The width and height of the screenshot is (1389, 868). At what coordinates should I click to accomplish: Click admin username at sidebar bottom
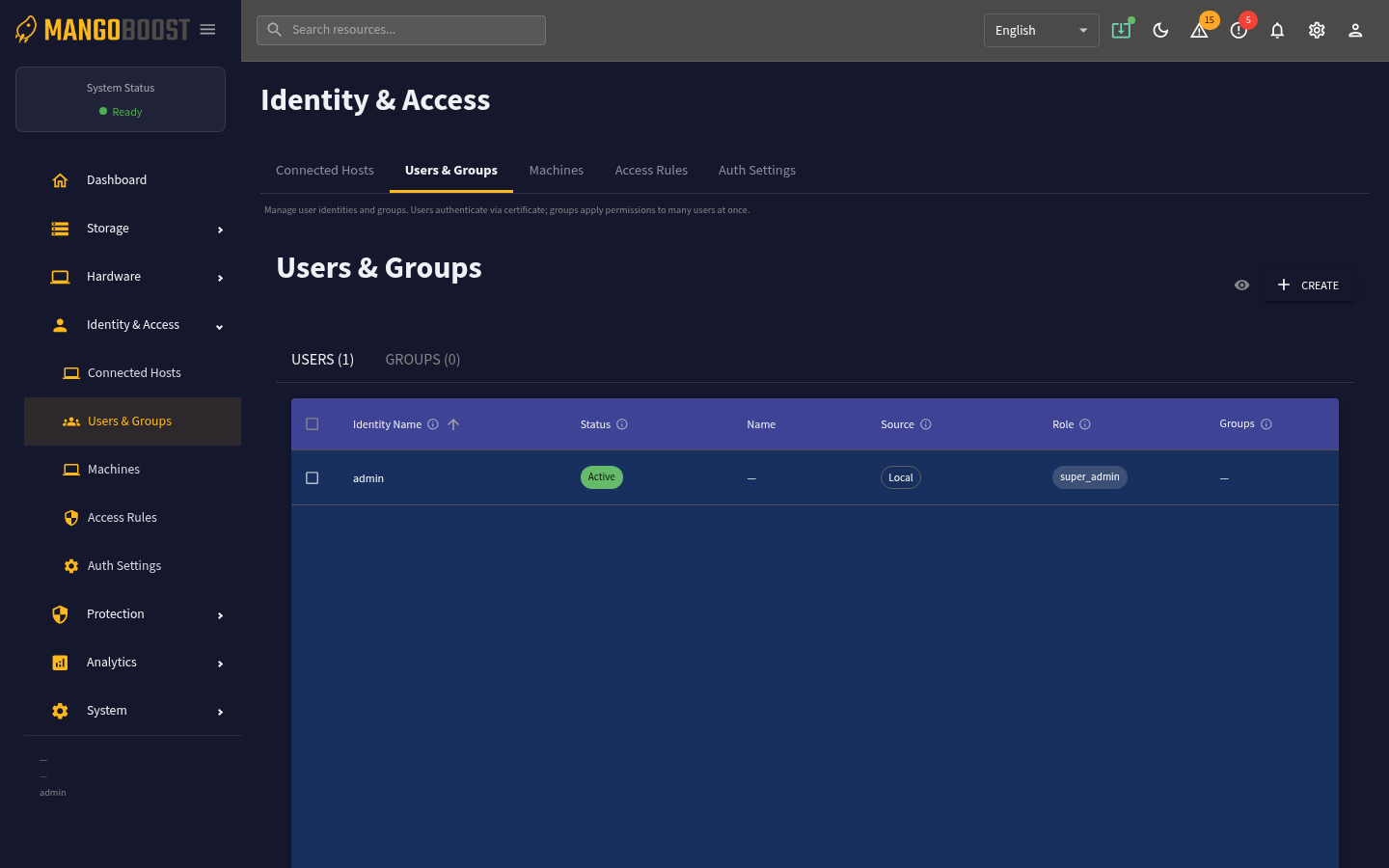pos(53,793)
